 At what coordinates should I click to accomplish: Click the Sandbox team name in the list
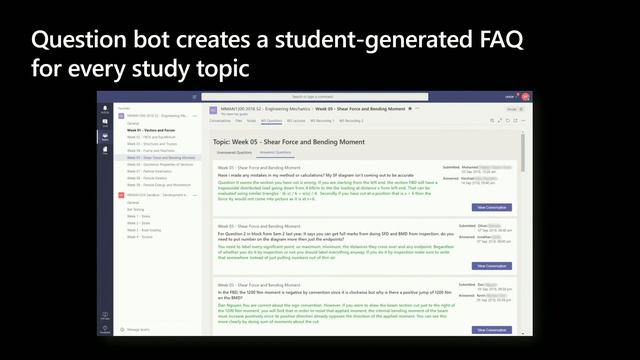tap(157, 195)
